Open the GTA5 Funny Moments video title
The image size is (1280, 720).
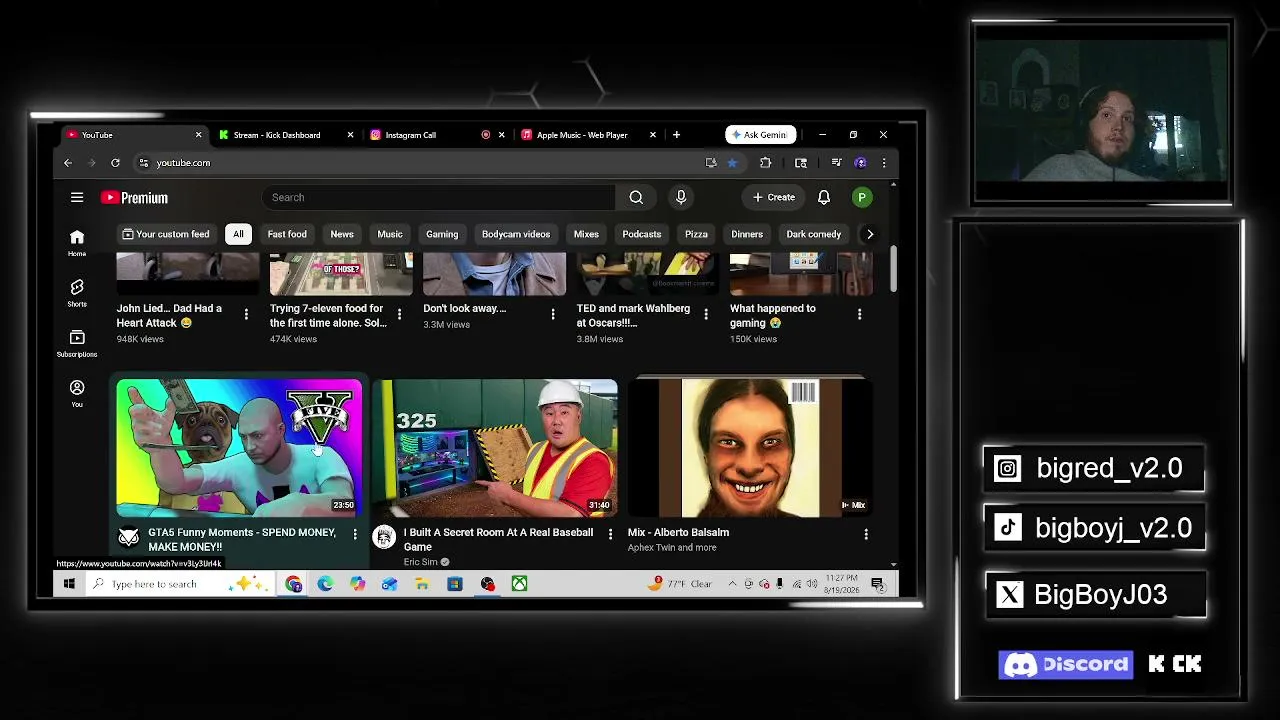[x=242, y=540]
